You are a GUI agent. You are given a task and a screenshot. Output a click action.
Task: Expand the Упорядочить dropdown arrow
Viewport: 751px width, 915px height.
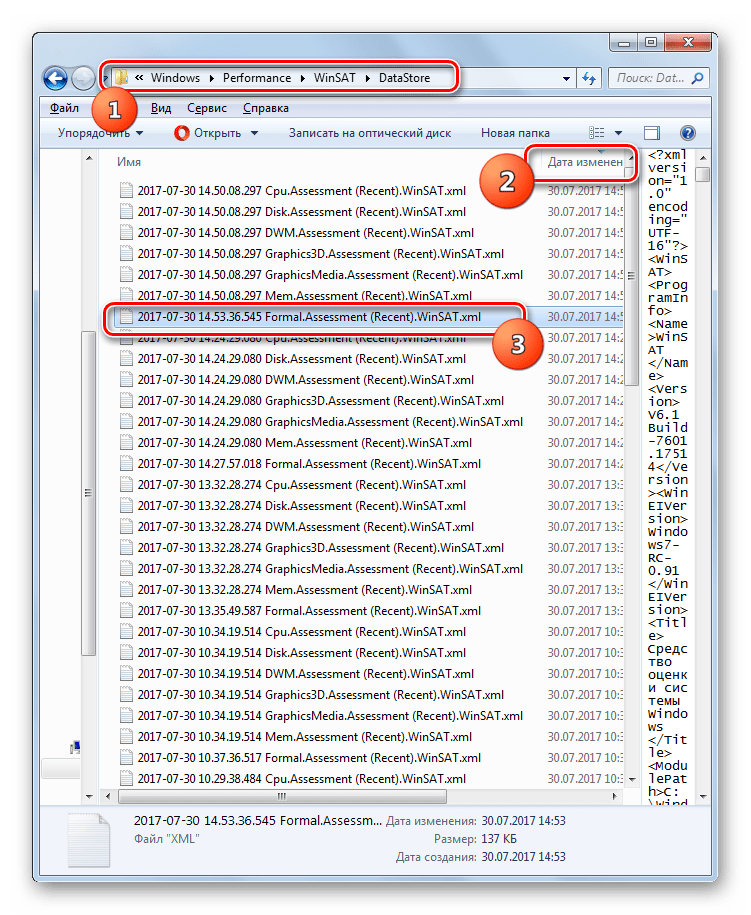[x=139, y=133]
